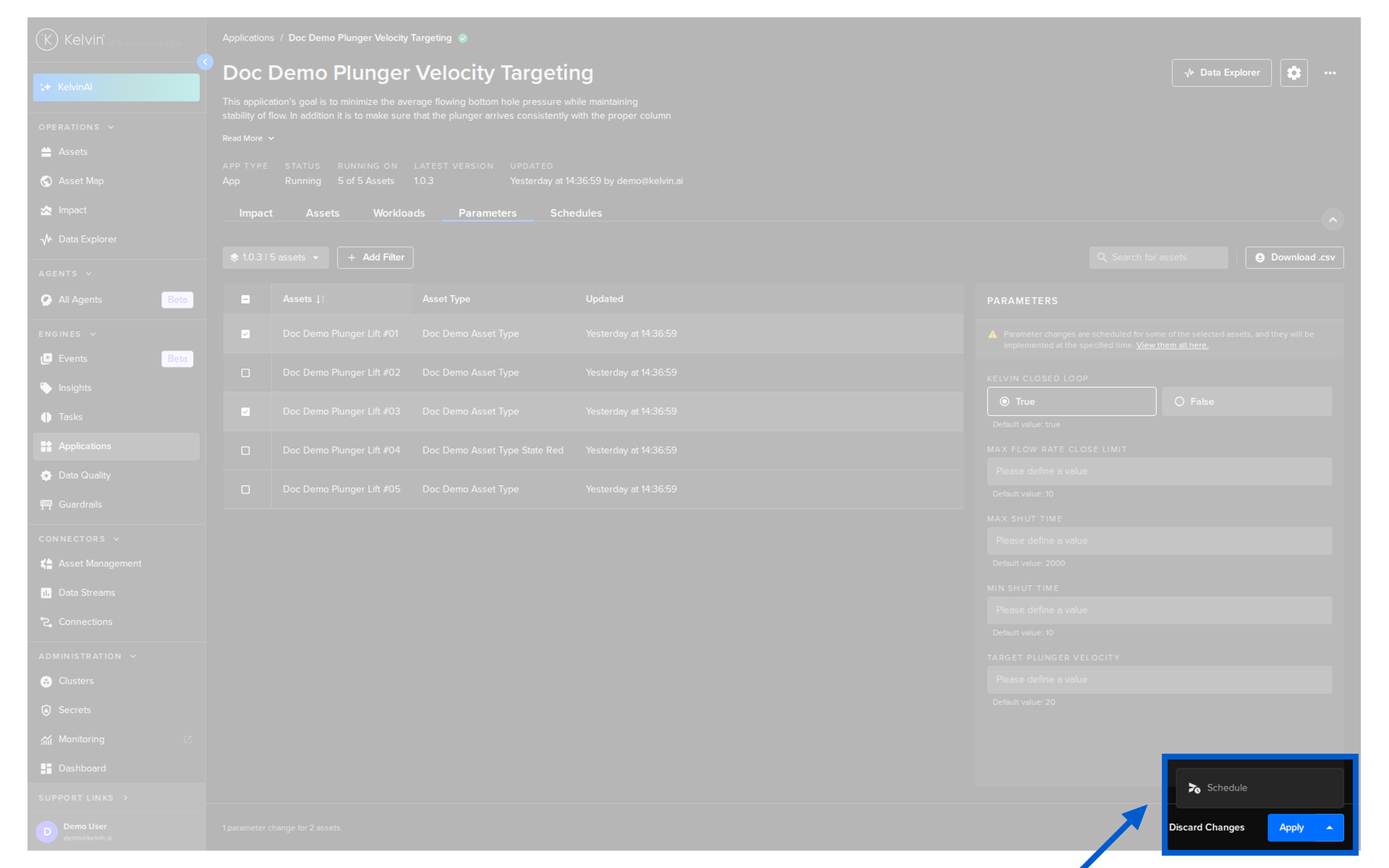1389x868 pixels.
Task: Click the Demo User avatar
Action: [x=47, y=832]
